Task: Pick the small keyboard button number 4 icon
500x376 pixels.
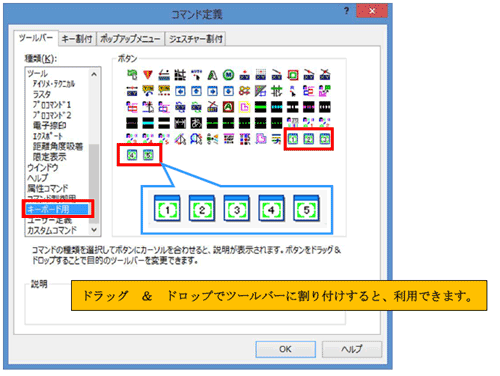Action: [x=132, y=155]
